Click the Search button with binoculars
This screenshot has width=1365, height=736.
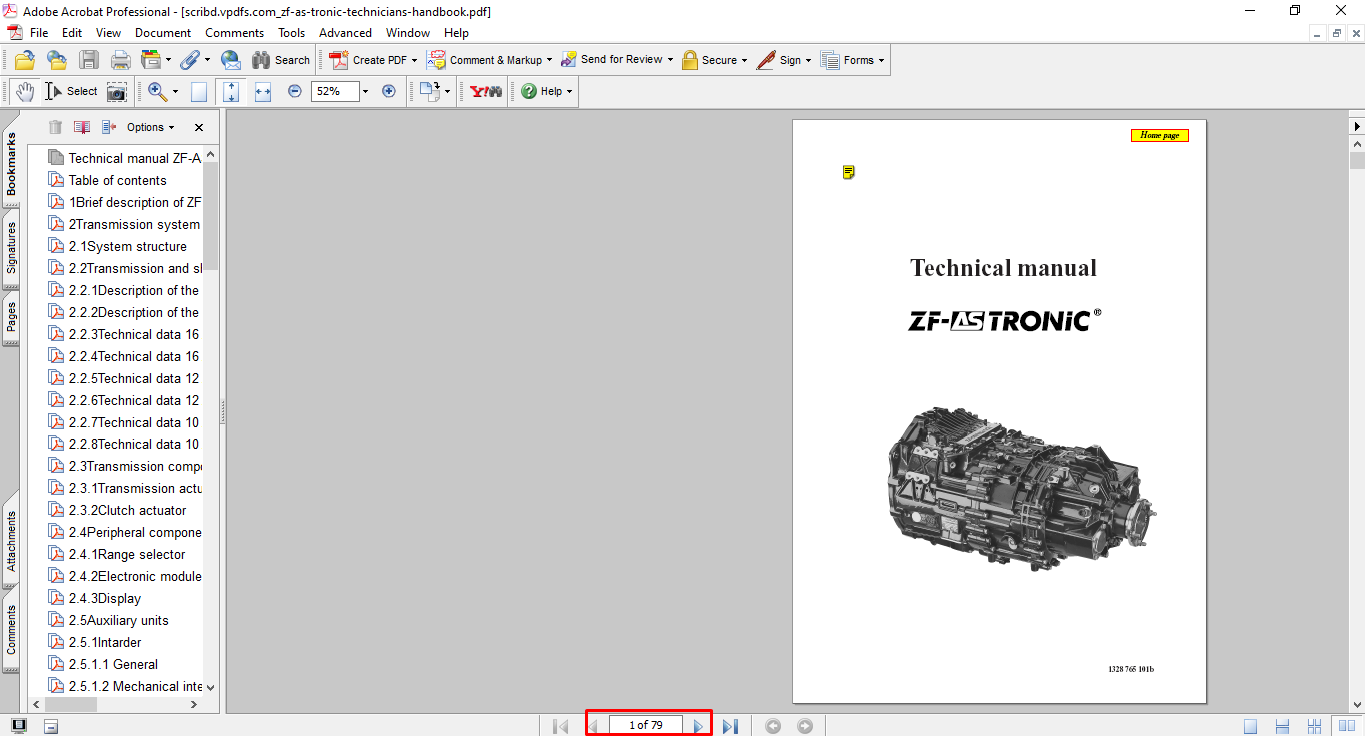281,60
